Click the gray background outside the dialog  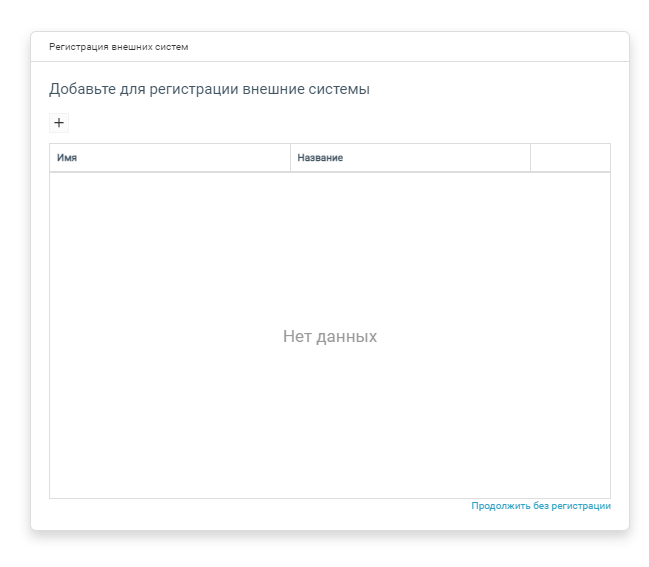click(15, 300)
